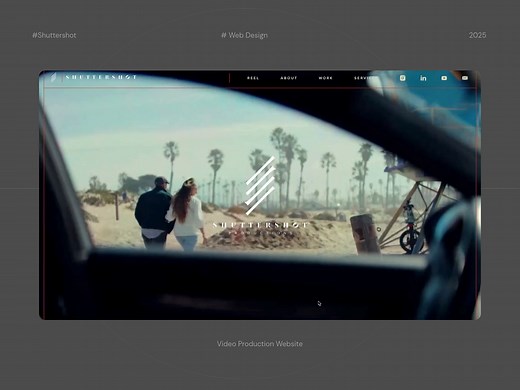Click the email envelope icon
The width and height of the screenshot is (520, 390).
pyautogui.click(x=465, y=78)
